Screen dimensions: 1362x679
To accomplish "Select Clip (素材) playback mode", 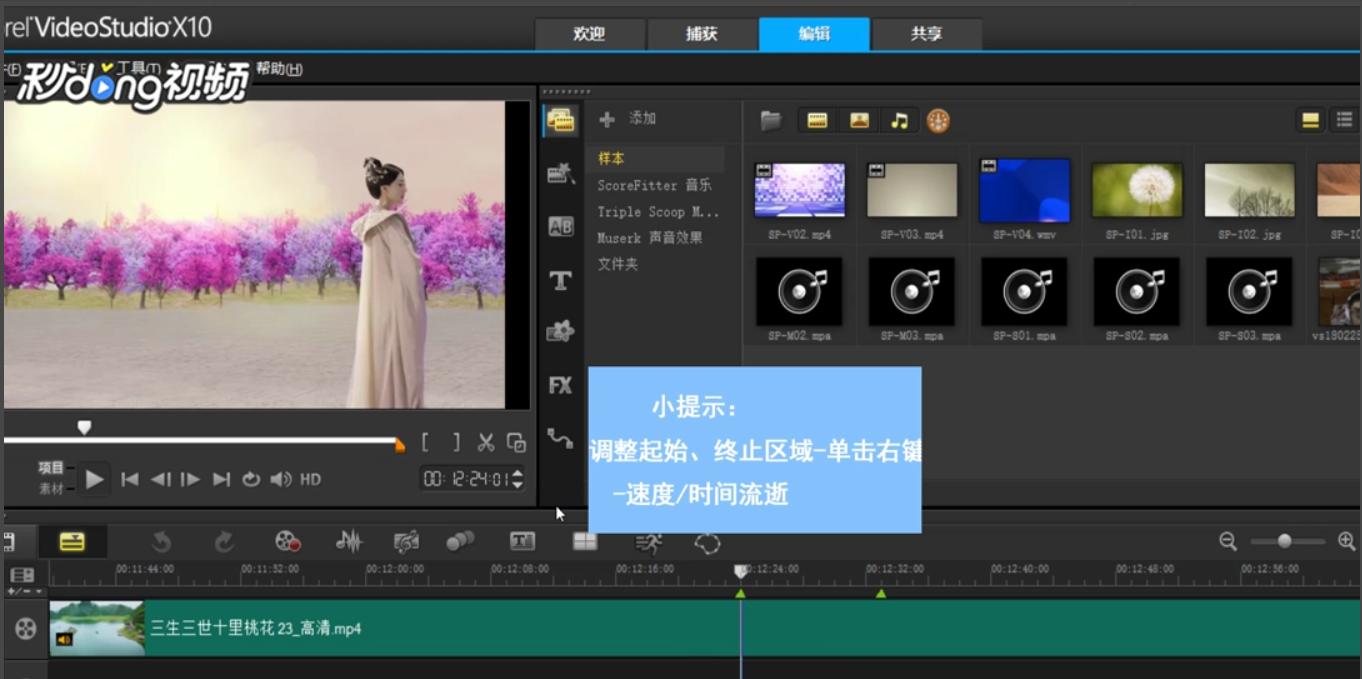I will (51, 489).
